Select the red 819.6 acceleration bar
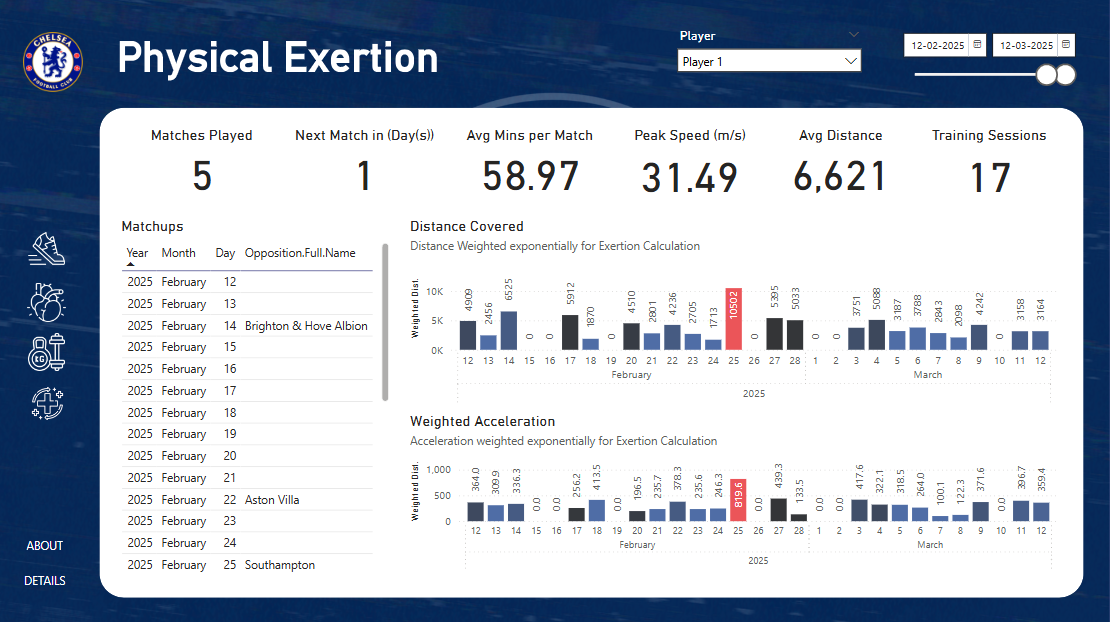1110x622 pixels. [x=738, y=500]
